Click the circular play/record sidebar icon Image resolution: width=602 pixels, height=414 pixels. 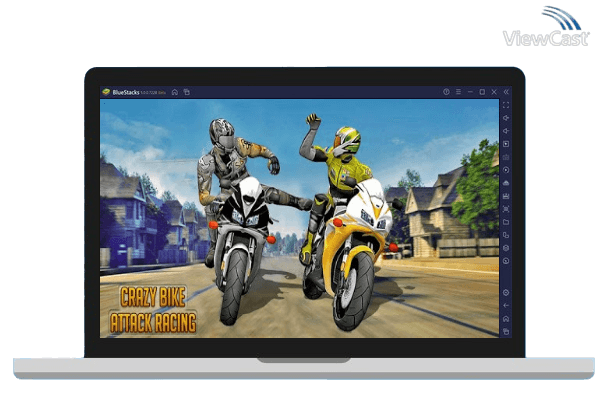(x=506, y=170)
